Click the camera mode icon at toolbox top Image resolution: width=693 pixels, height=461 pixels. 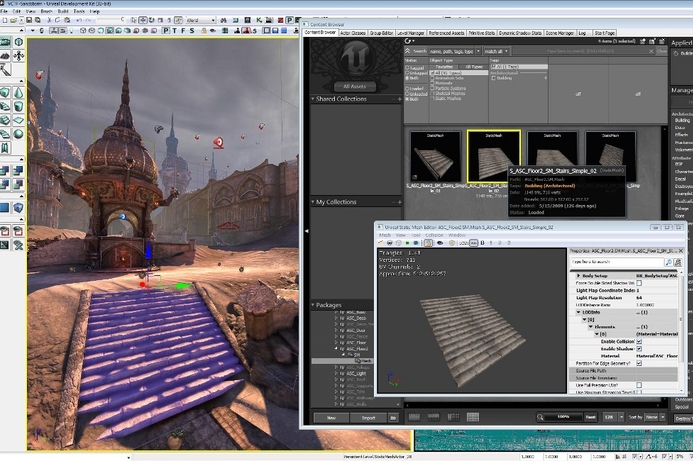tap(5, 42)
